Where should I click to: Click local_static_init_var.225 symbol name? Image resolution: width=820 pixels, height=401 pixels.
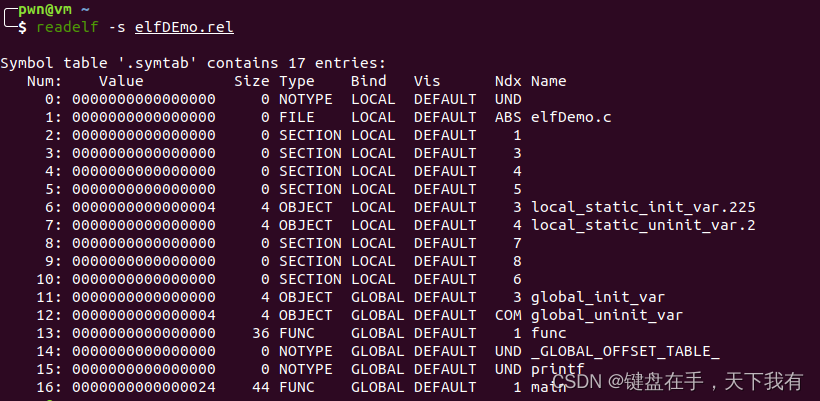pyautogui.click(x=643, y=208)
